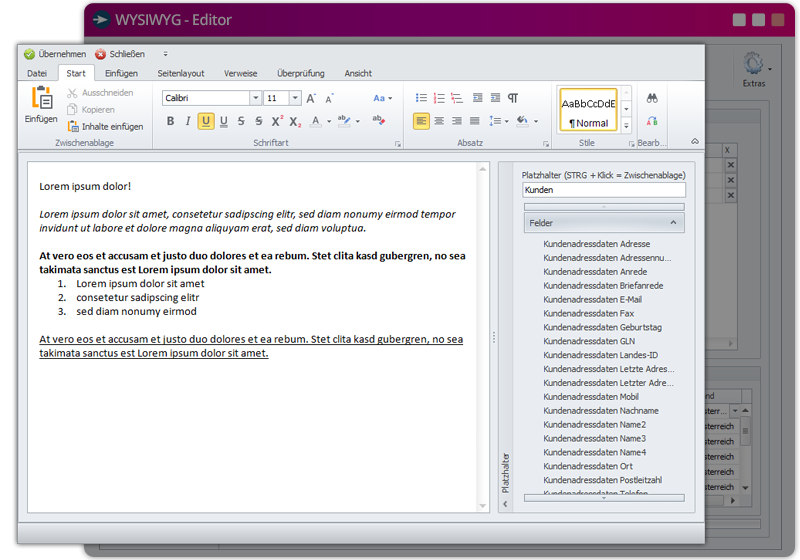Insert a bulleted list
Image resolution: width=800 pixels, height=560 pixels.
pos(421,98)
